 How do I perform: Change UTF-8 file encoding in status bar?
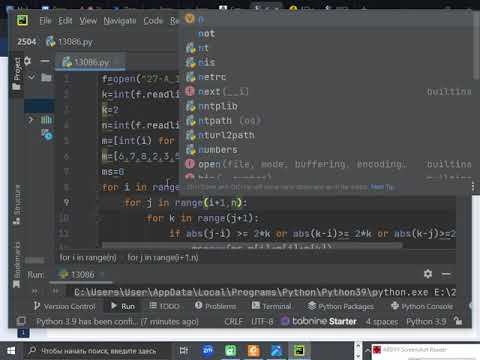point(262,322)
